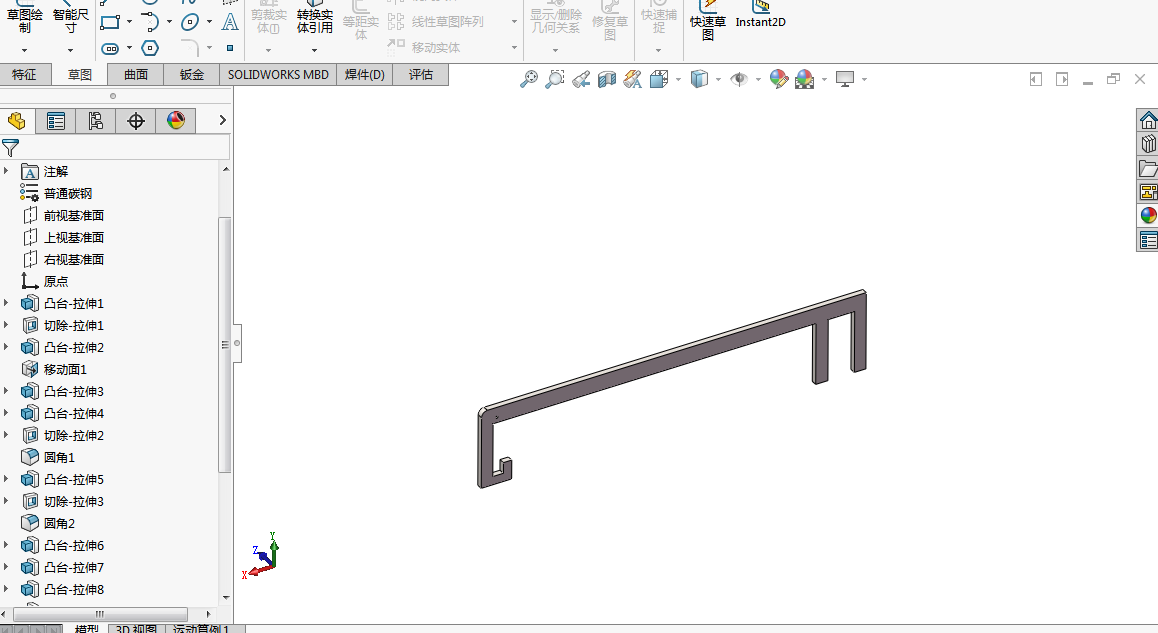The width and height of the screenshot is (1158, 633).
Task: Open DimXpertManager crosshair tab
Action: click(x=136, y=120)
